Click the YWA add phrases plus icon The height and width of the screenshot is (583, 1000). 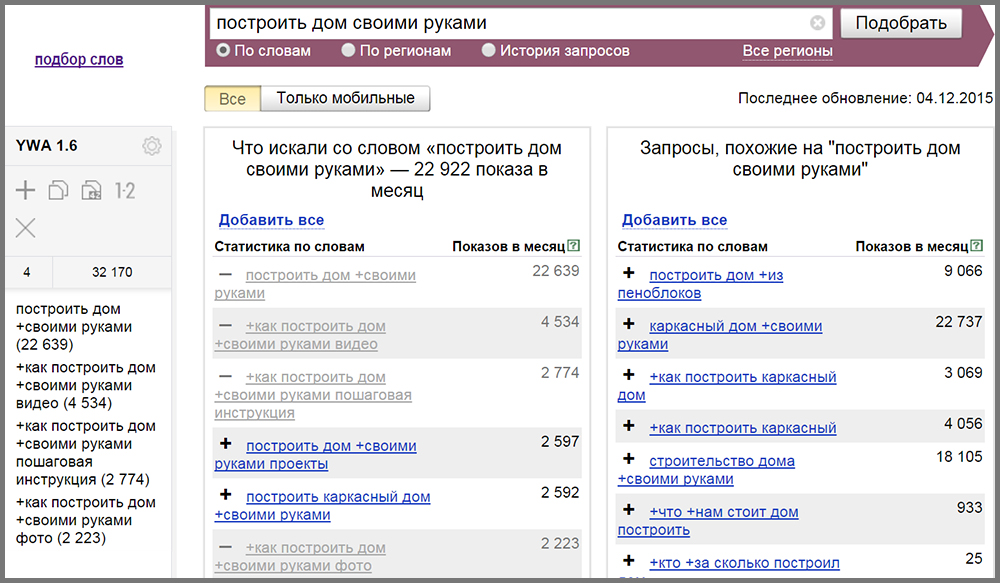pyautogui.click(x=26, y=190)
